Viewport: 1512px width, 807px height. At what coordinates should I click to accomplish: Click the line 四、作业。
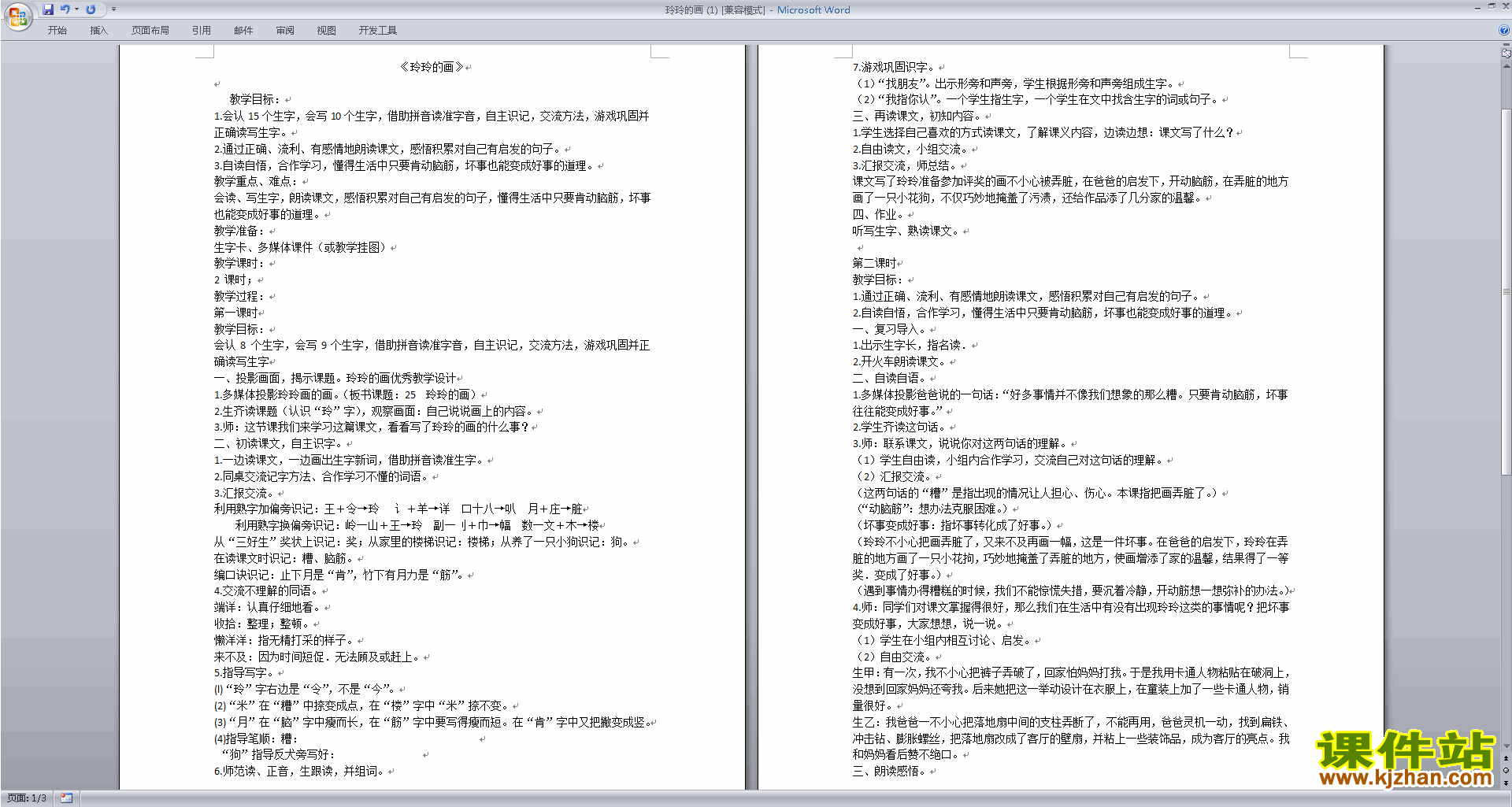880,214
